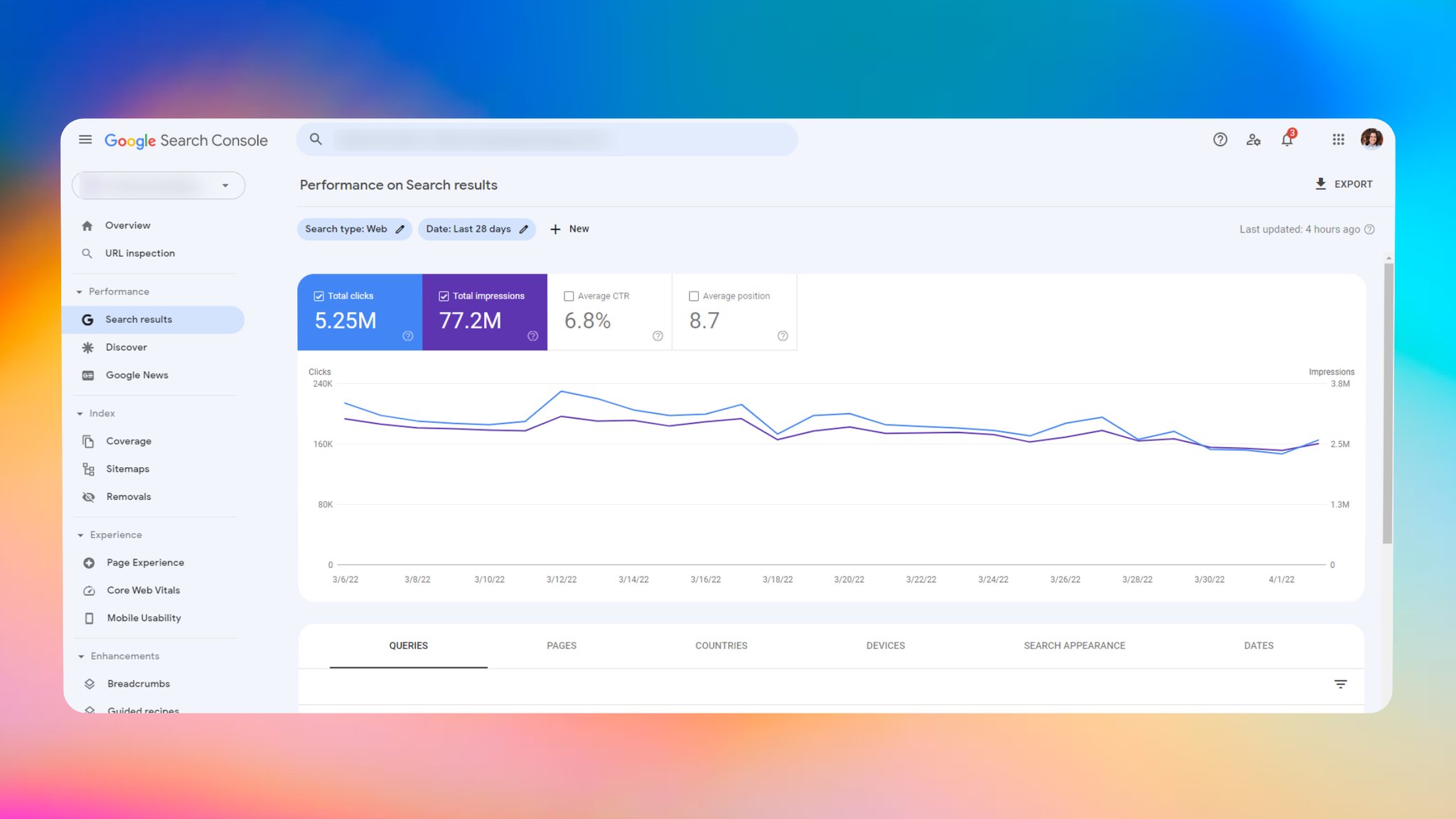Open the Google apps grid

point(1338,139)
